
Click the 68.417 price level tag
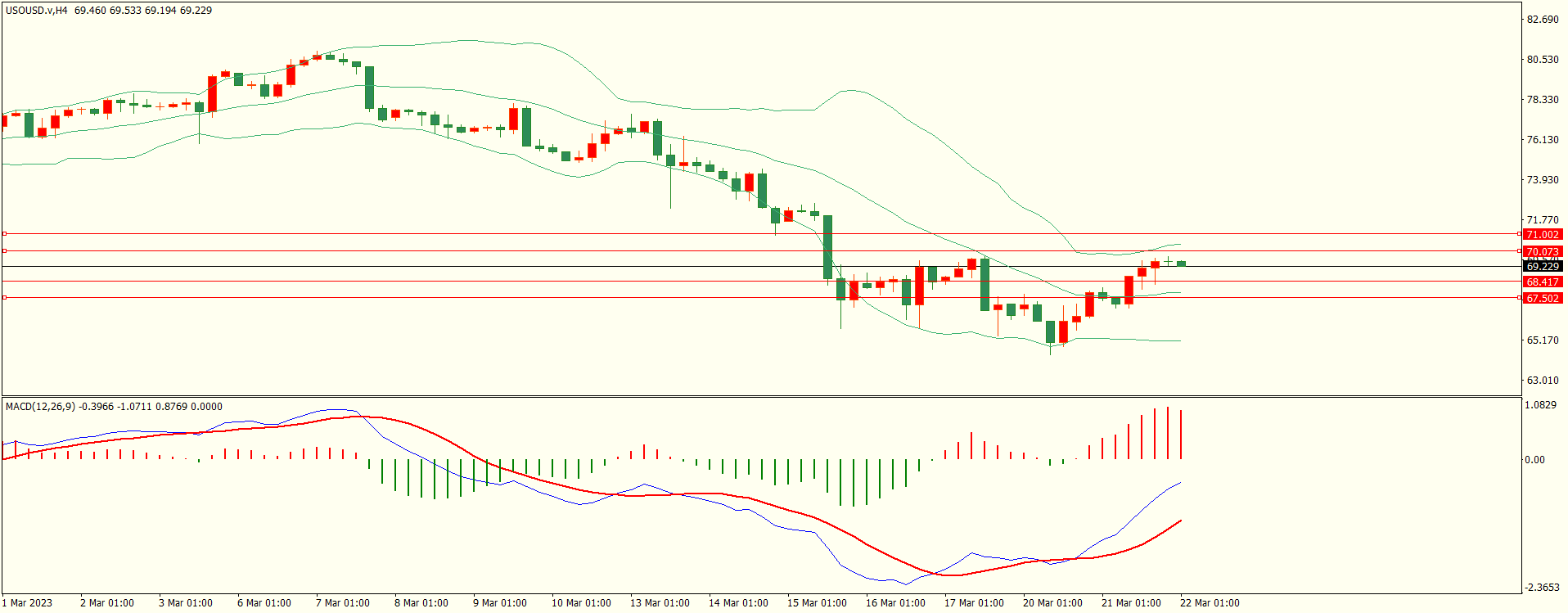[1543, 282]
